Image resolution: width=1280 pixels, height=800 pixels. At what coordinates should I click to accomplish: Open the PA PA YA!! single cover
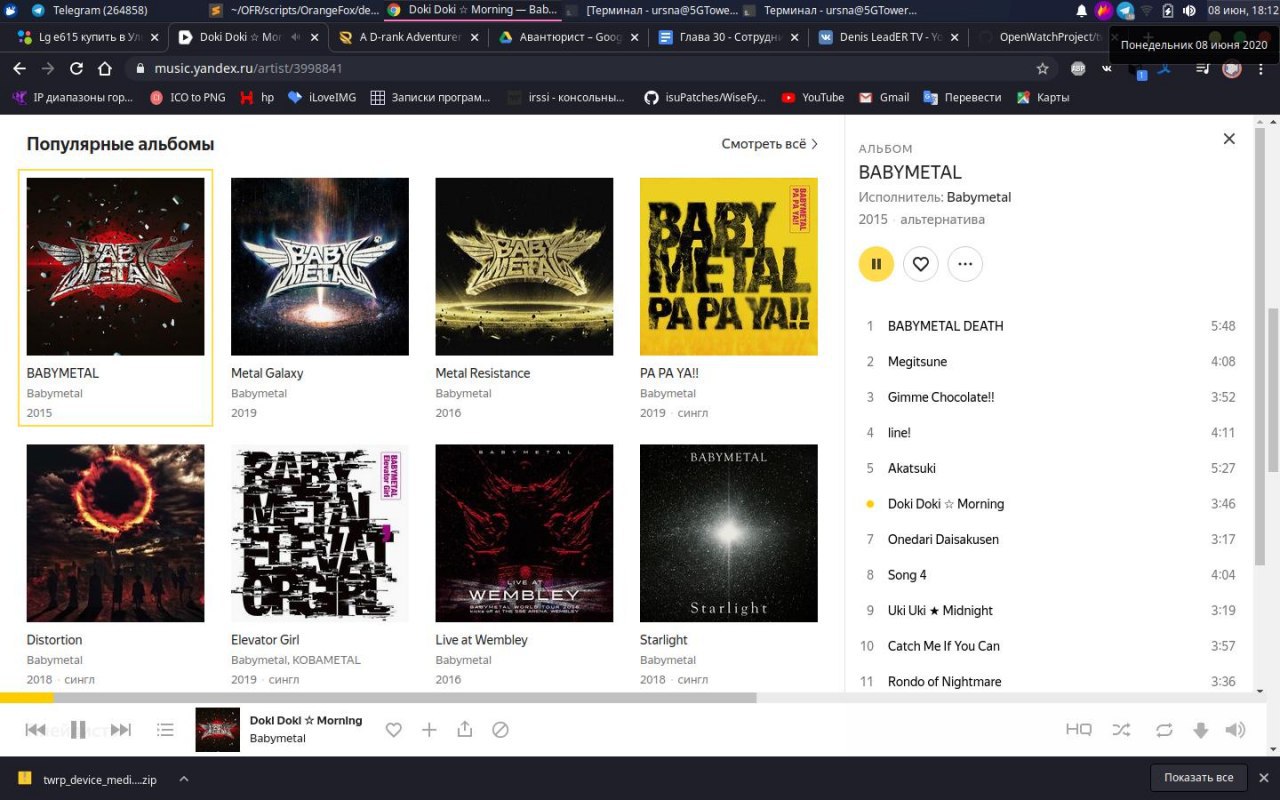(x=729, y=266)
